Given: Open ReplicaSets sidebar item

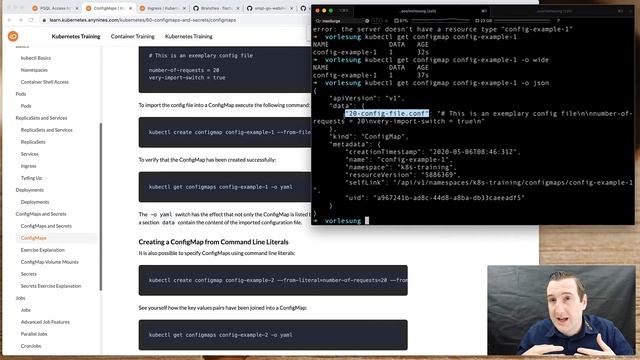Looking at the screenshot, I should (33, 142).
